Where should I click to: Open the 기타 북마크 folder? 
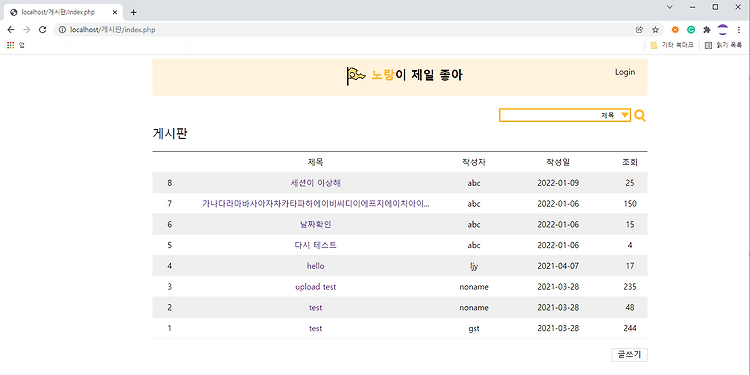[672, 45]
